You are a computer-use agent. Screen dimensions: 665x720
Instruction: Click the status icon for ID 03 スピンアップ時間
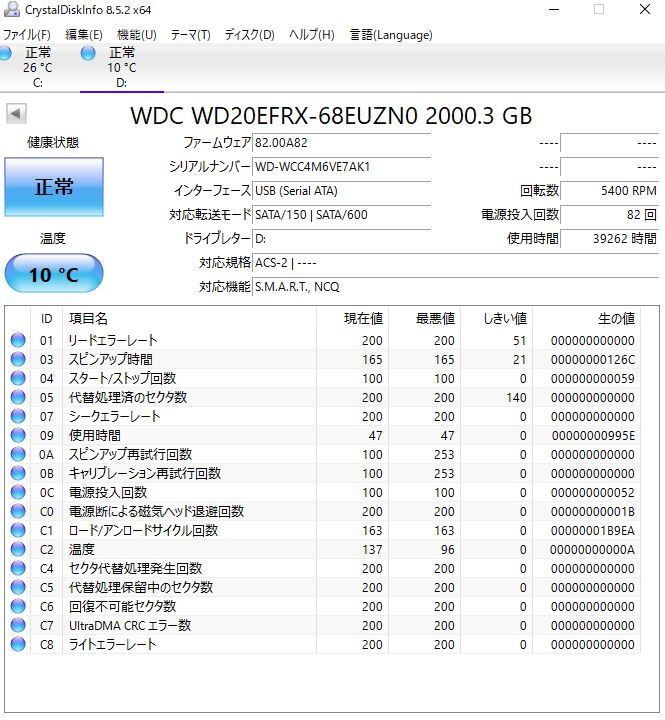(18, 359)
